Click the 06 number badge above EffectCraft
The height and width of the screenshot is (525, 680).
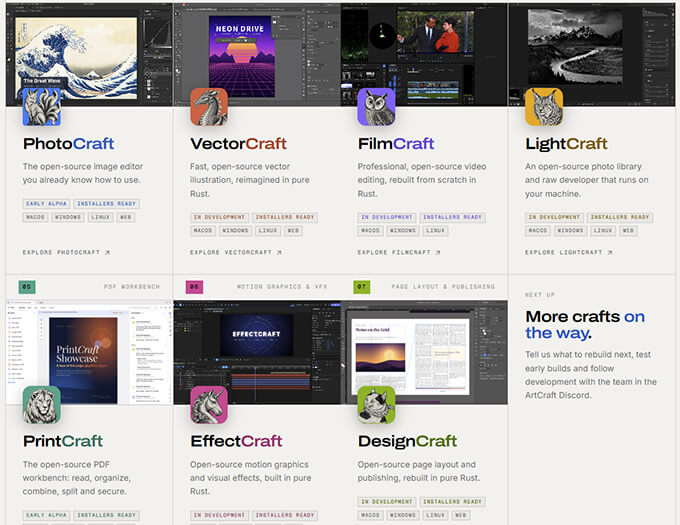click(x=194, y=287)
